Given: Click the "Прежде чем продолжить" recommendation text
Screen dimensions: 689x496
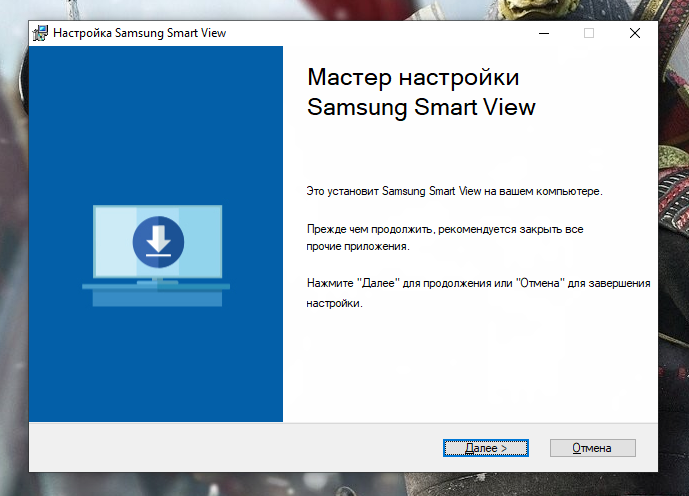Looking at the screenshot, I should pos(445,229).
